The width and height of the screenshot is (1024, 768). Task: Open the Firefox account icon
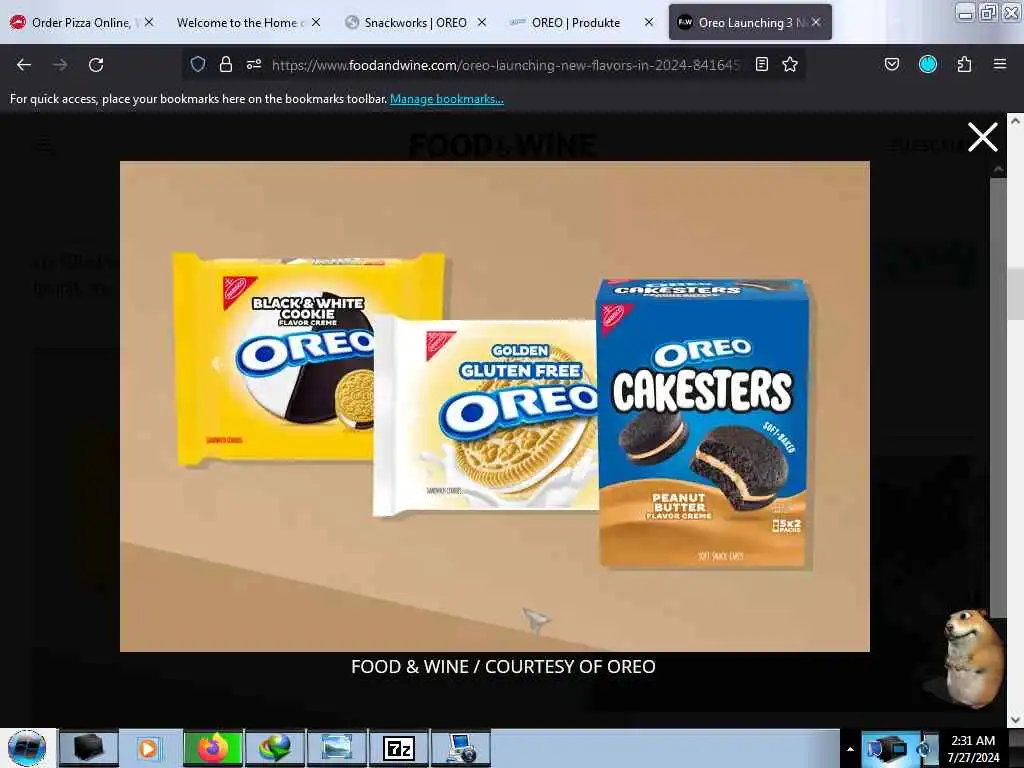point(927,64)
